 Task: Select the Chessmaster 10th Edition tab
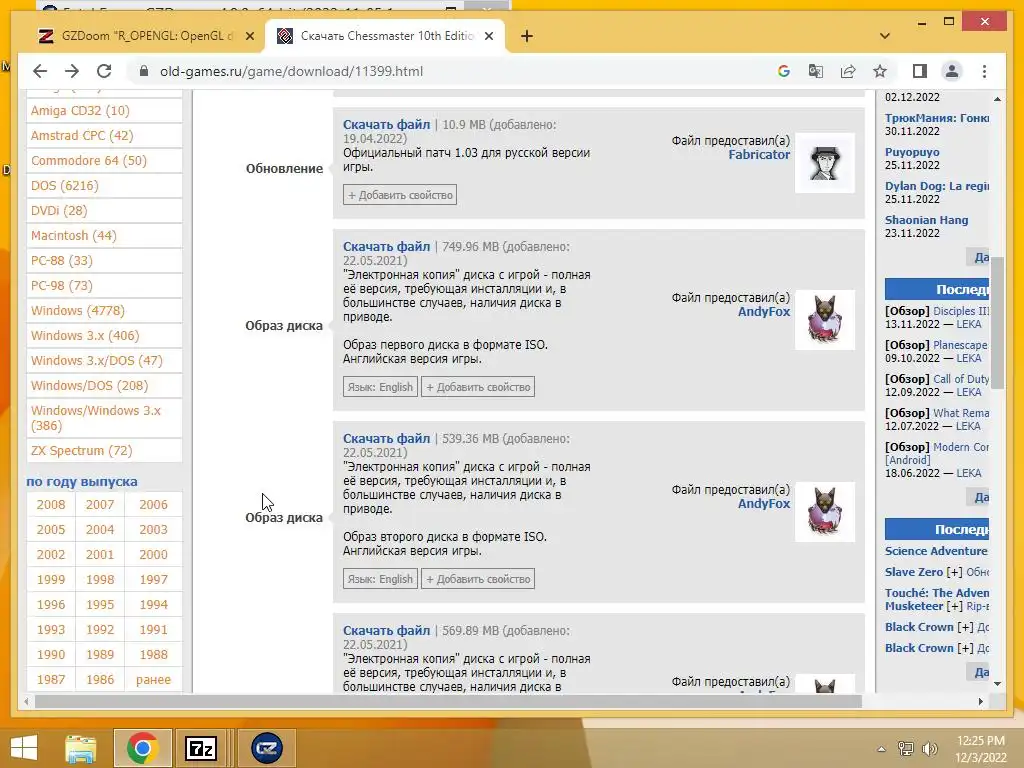coord(385,37)
